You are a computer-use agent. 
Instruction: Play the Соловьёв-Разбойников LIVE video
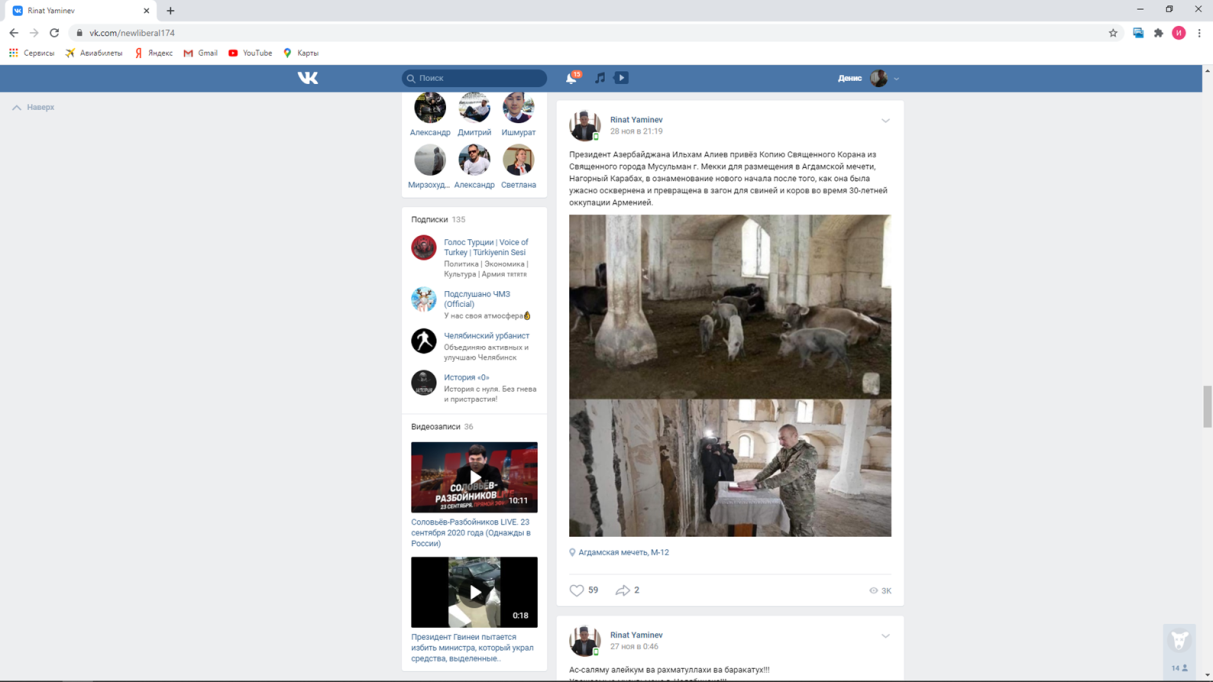(x=474, y=477)
